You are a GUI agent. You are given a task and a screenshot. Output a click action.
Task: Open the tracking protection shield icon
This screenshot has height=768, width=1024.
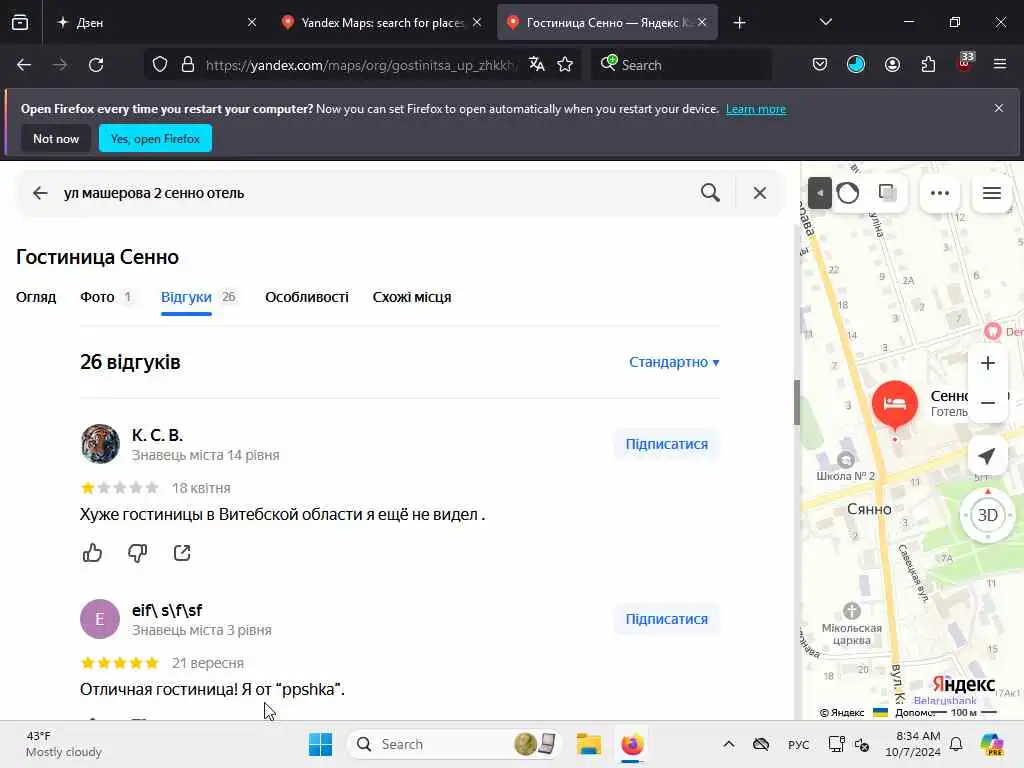pyautogui.click(x=160, y=65)
